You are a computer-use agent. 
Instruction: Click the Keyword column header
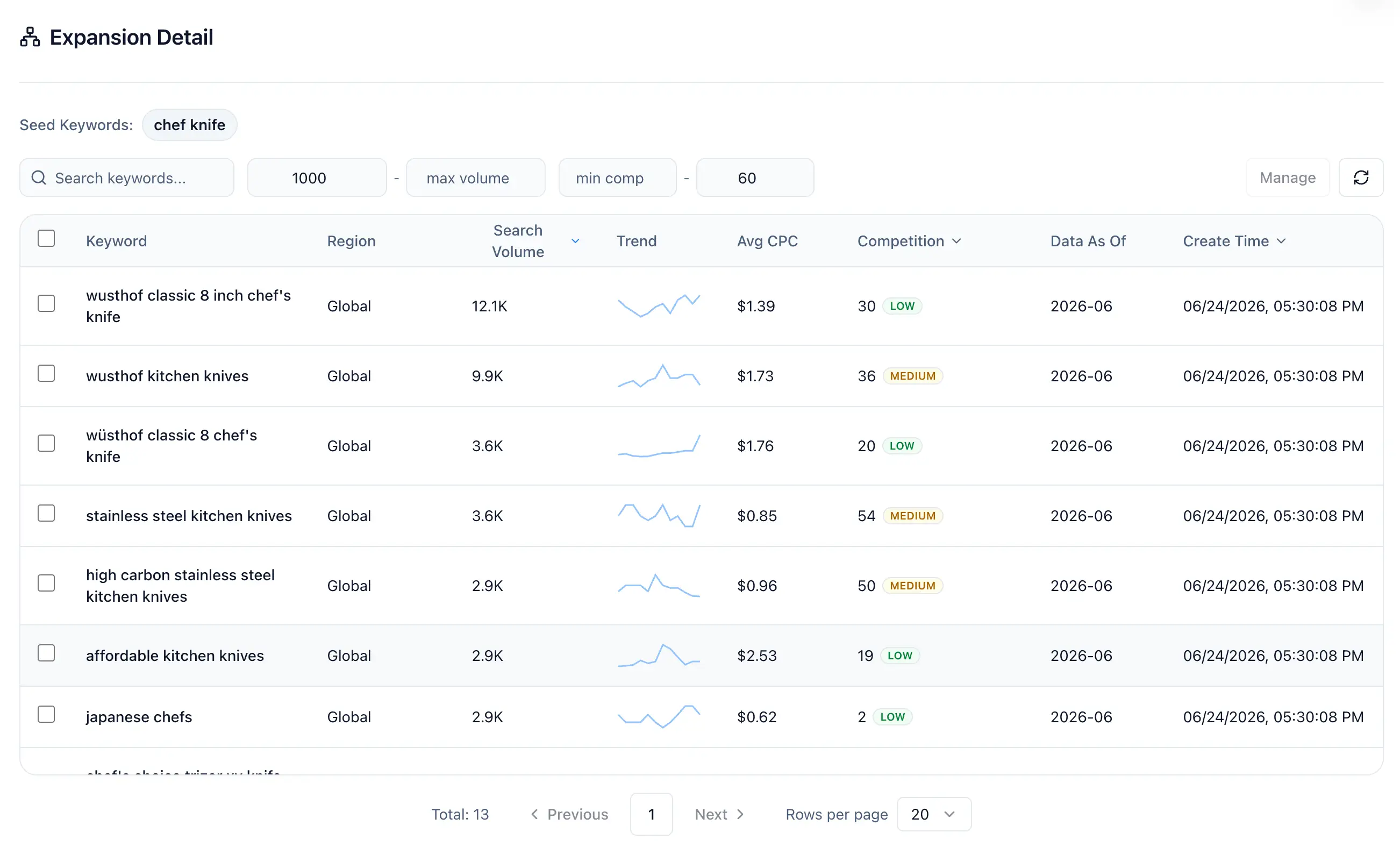point(117,241)
